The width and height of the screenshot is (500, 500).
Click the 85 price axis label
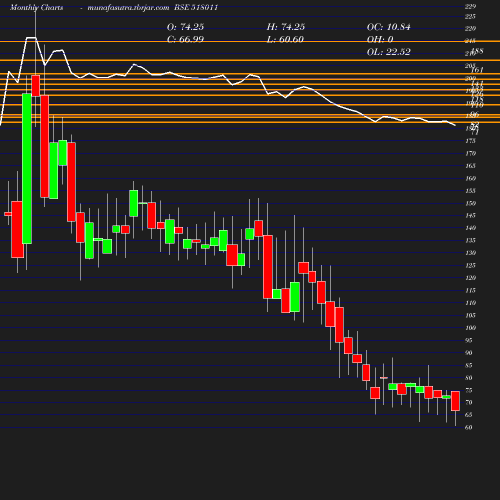click(x=469, y=365)
